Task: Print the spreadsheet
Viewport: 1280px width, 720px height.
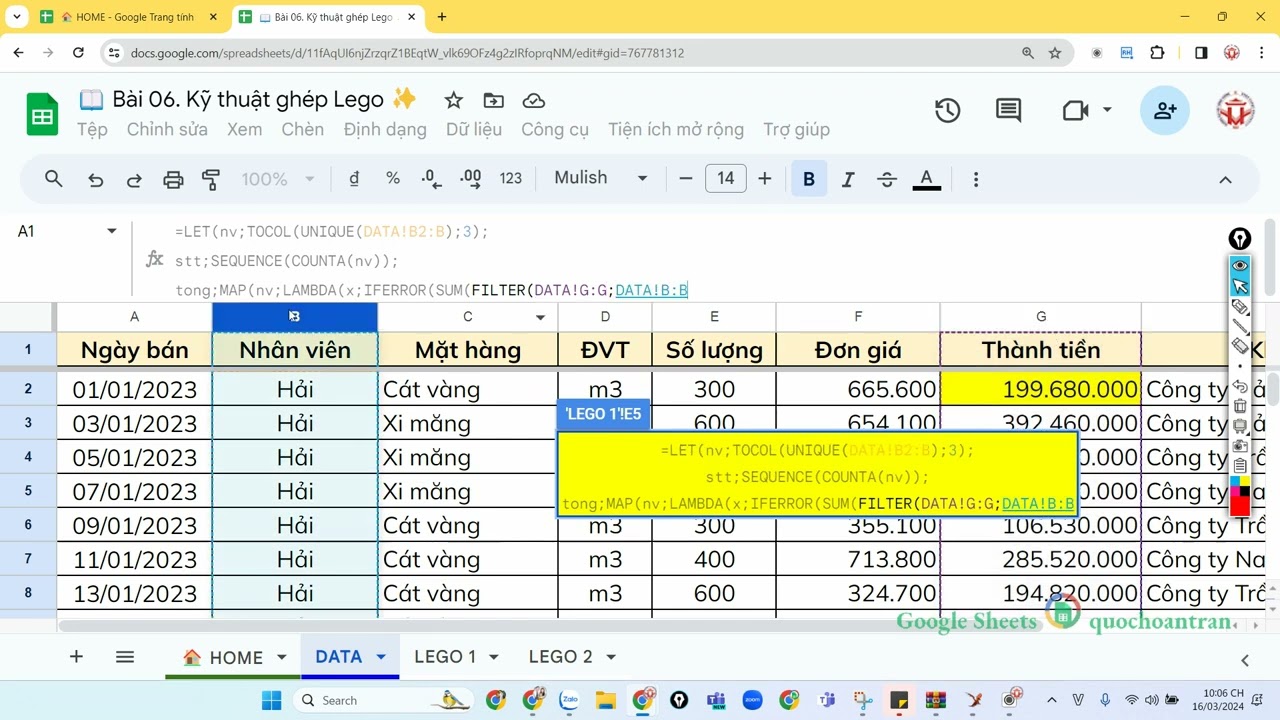Action: (173, 179)
